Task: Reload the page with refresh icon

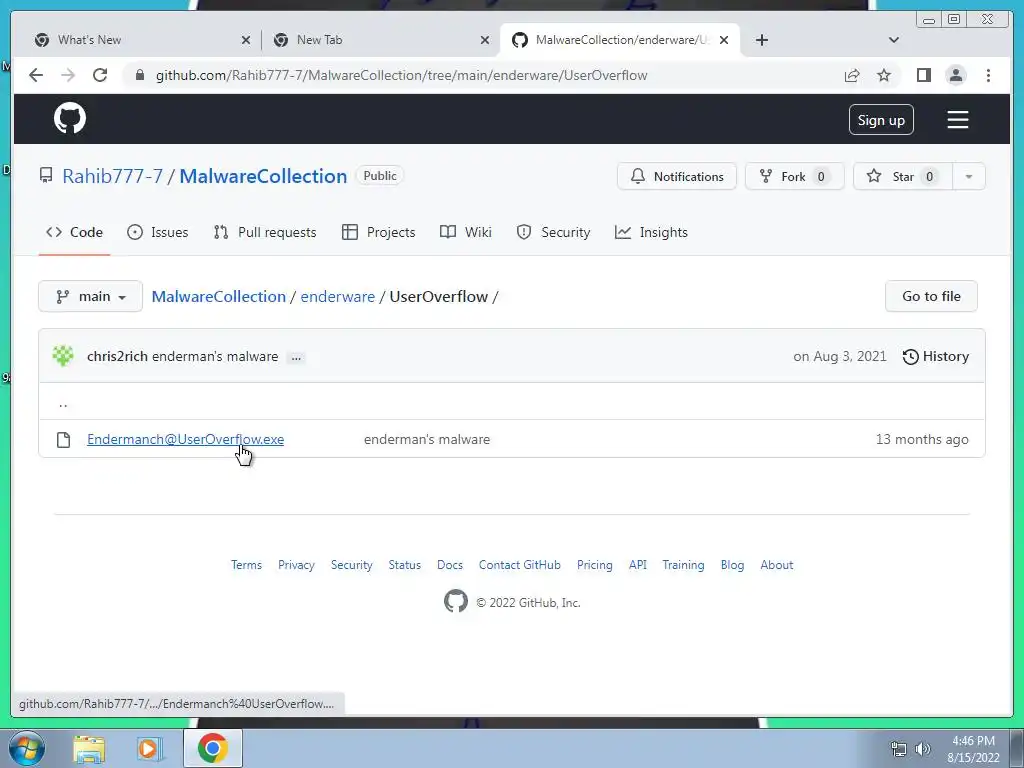Action: (100, 75)
